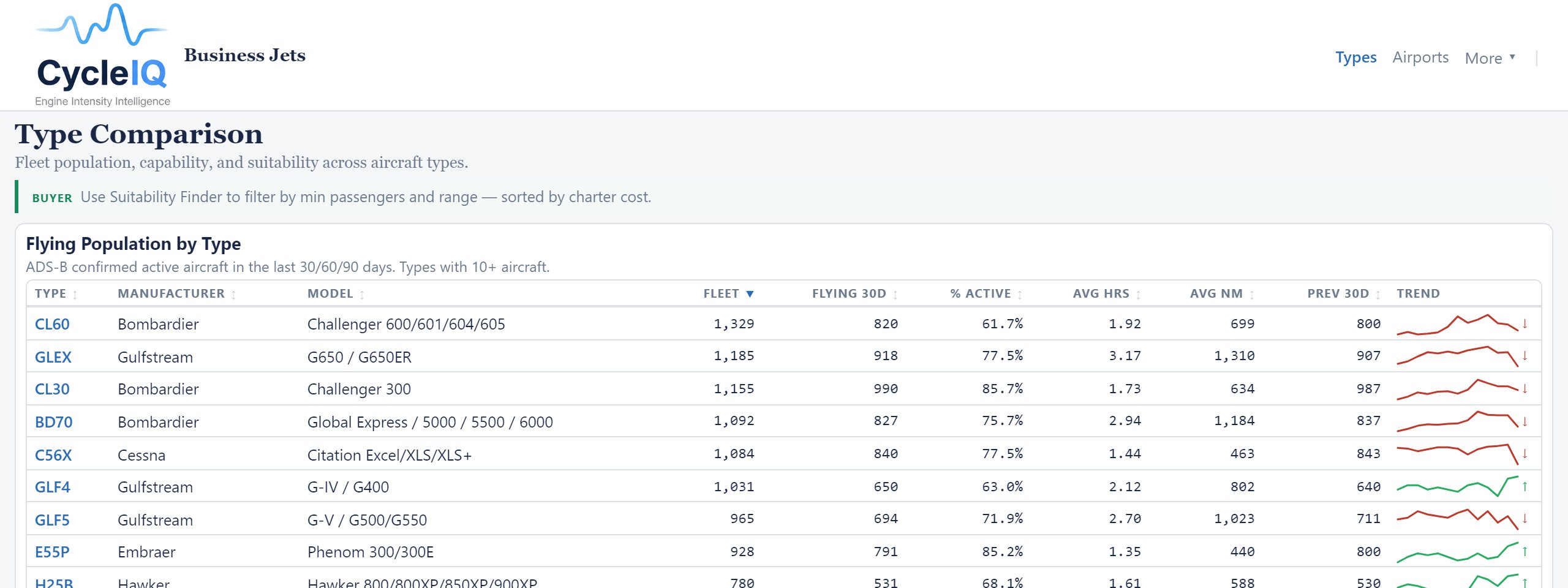Sort by the TYPE column sort icon
This screenshot has width=1568, height=588.
click(x=75, y=295)
